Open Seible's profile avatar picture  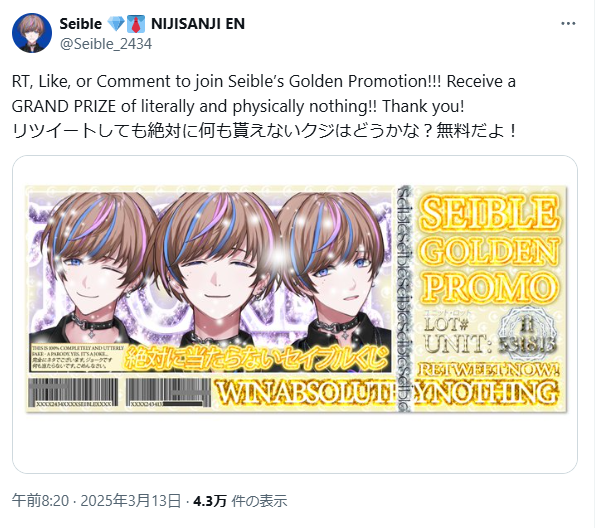(x=32, y=33)
